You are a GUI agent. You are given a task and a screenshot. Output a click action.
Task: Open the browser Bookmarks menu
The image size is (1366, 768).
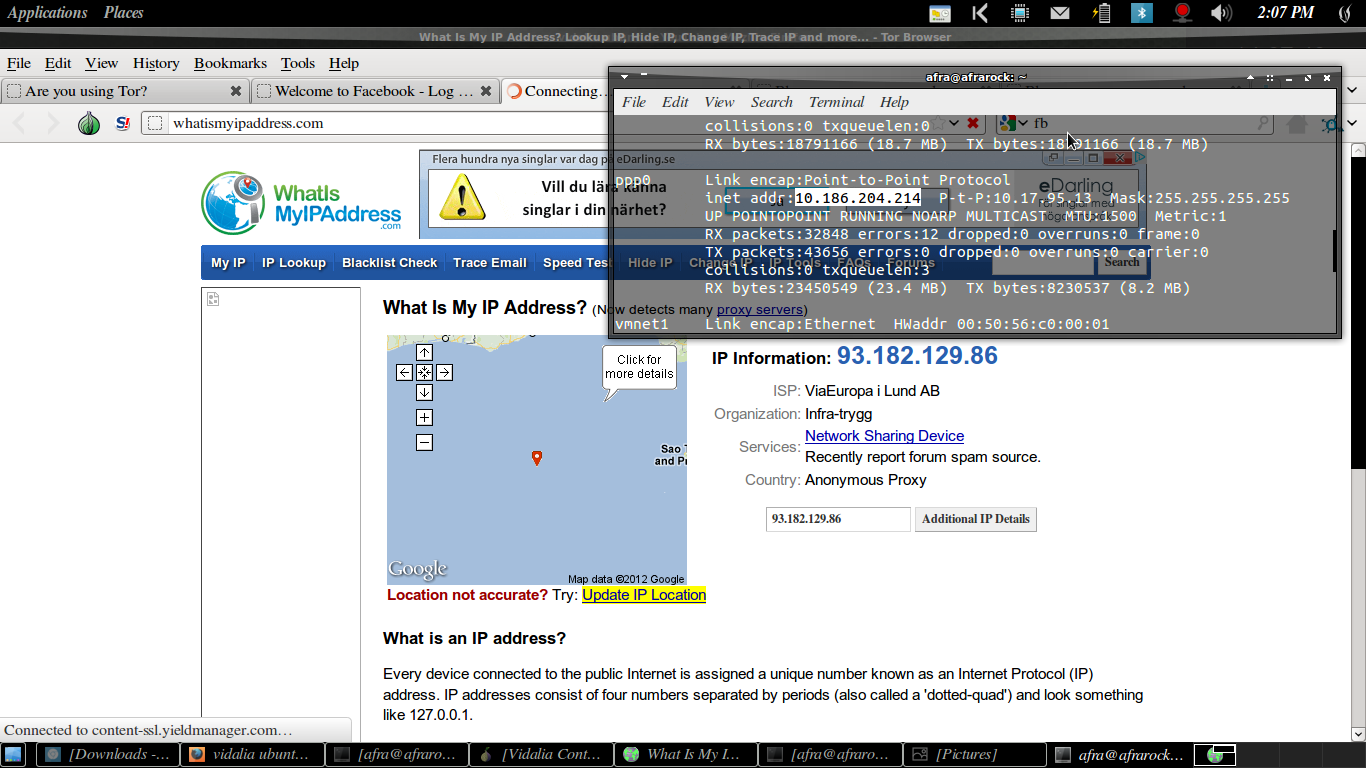[230, 63]
